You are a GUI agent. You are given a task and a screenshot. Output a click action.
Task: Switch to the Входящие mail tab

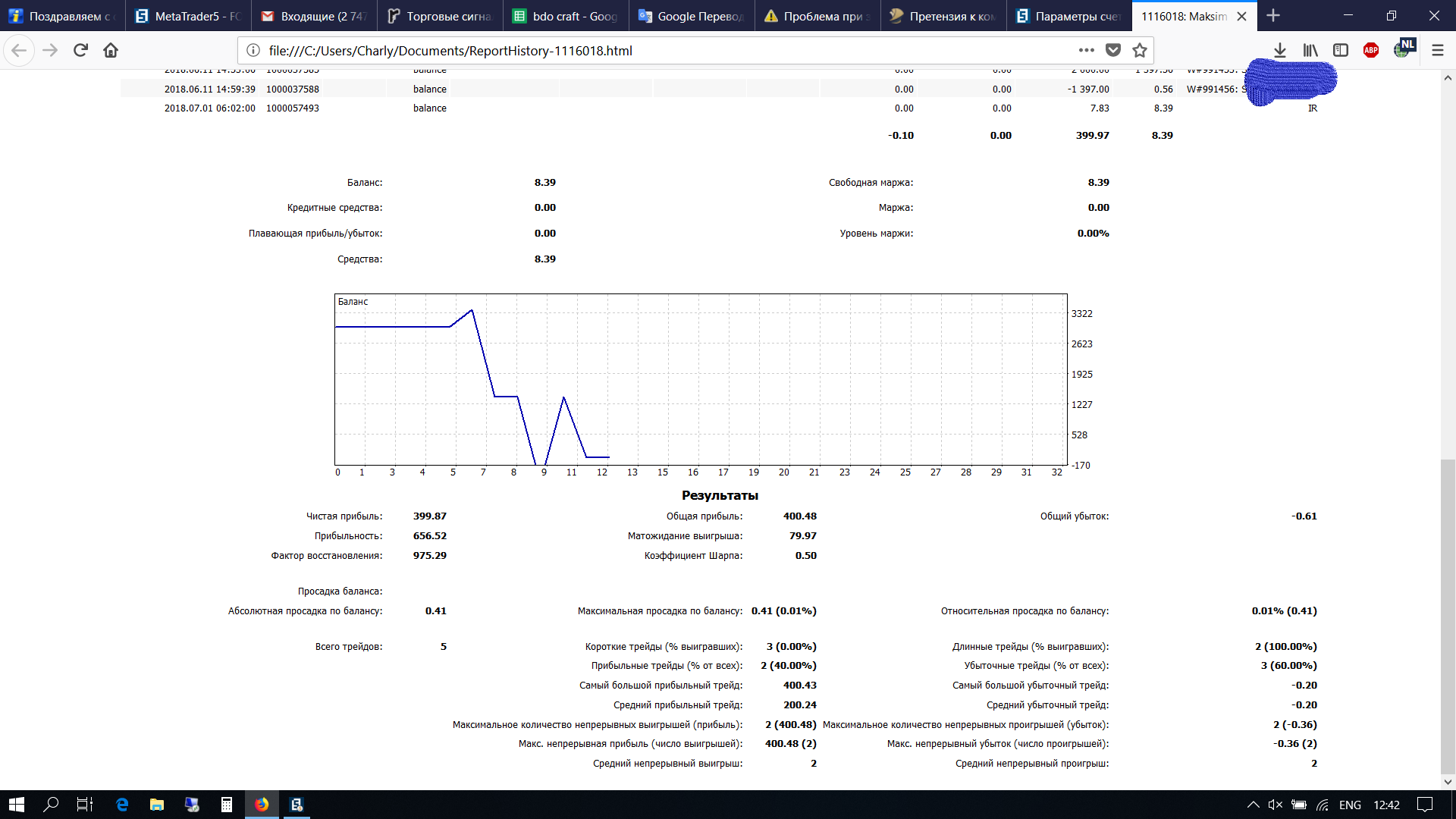tap(314, 16)
